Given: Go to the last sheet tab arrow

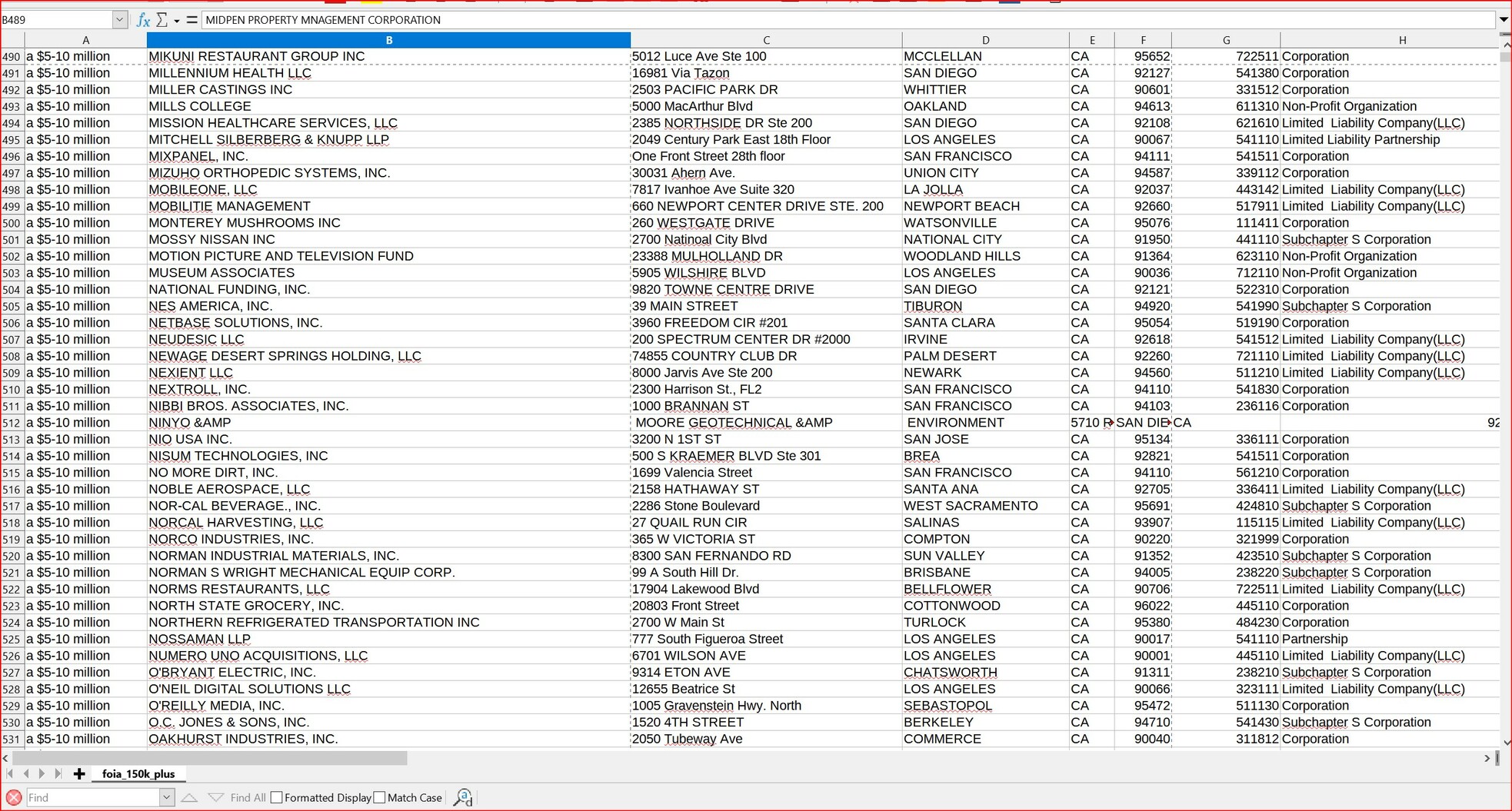Looking at the screenshot, I should click(58, 774).
